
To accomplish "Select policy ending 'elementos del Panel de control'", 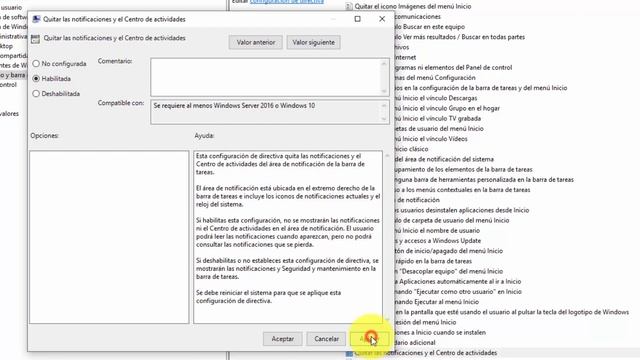I will [453, 68].
